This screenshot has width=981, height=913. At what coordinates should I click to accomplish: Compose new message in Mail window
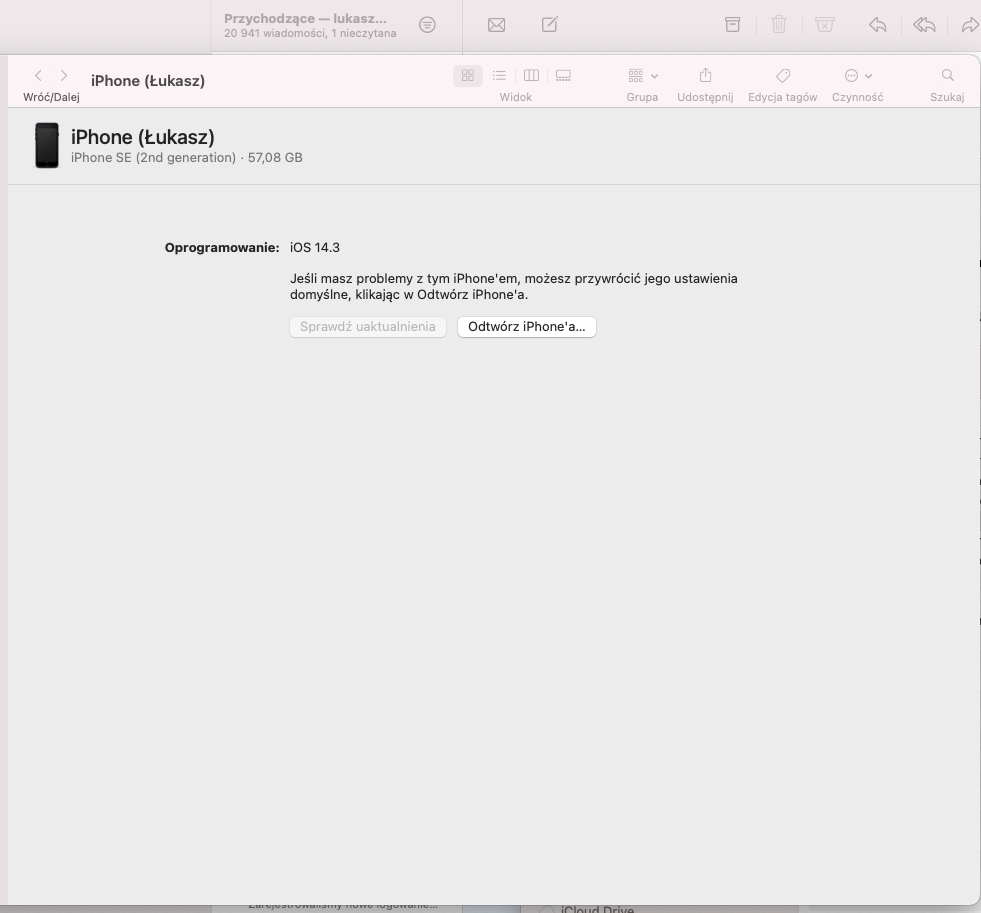[549, 25]
